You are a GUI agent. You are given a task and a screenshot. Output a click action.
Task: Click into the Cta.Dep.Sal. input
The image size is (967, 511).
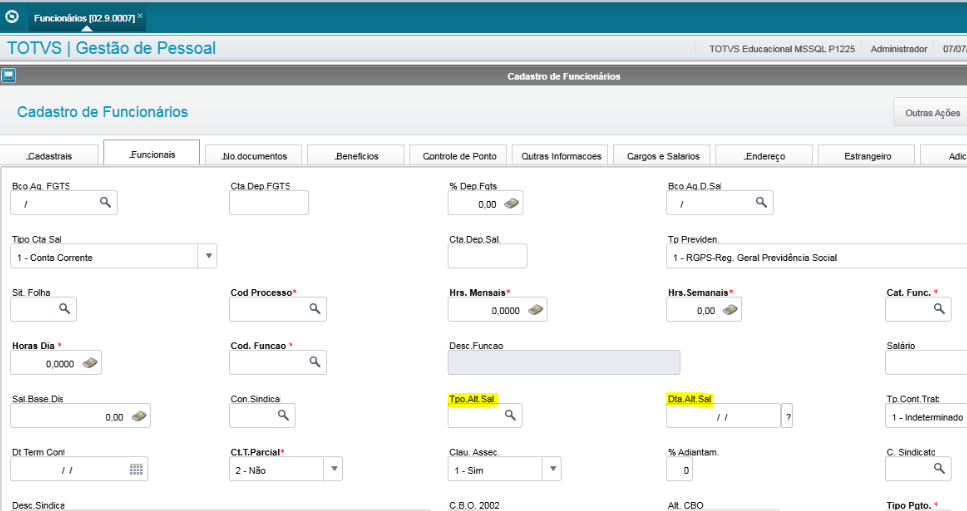(x=487, y=256)
